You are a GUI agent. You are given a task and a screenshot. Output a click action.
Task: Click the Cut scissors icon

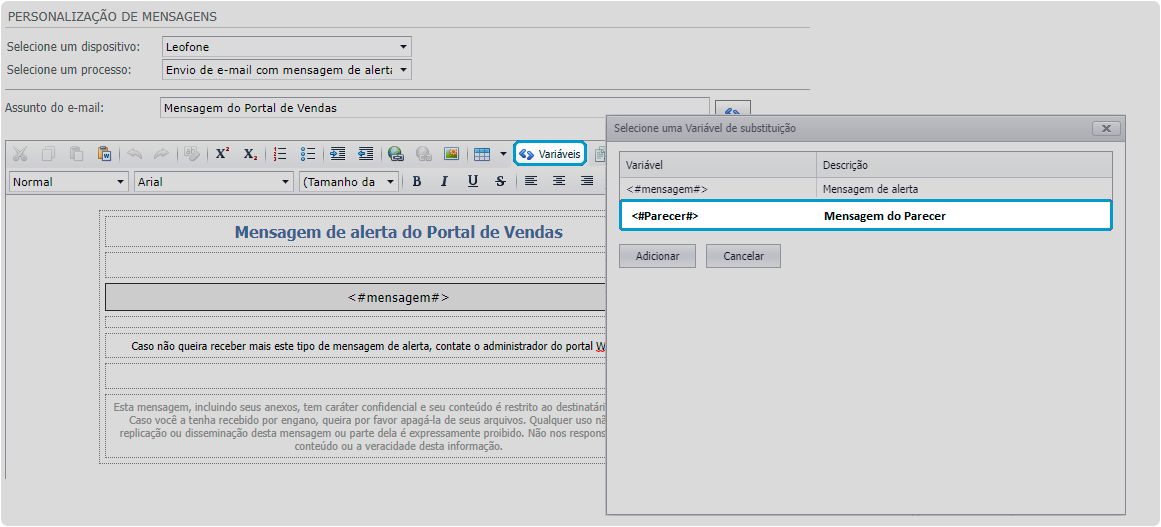(20, 154)
